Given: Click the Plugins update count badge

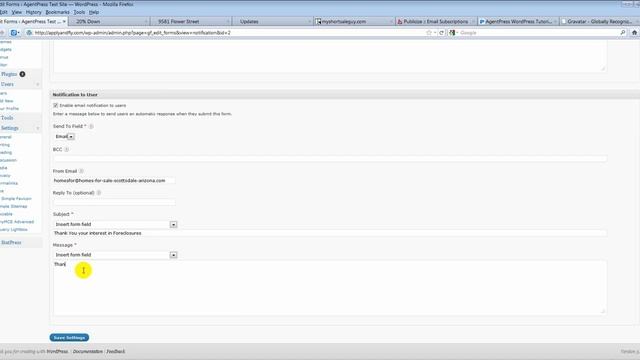Looking at the screenshot, I should point(22,74).
